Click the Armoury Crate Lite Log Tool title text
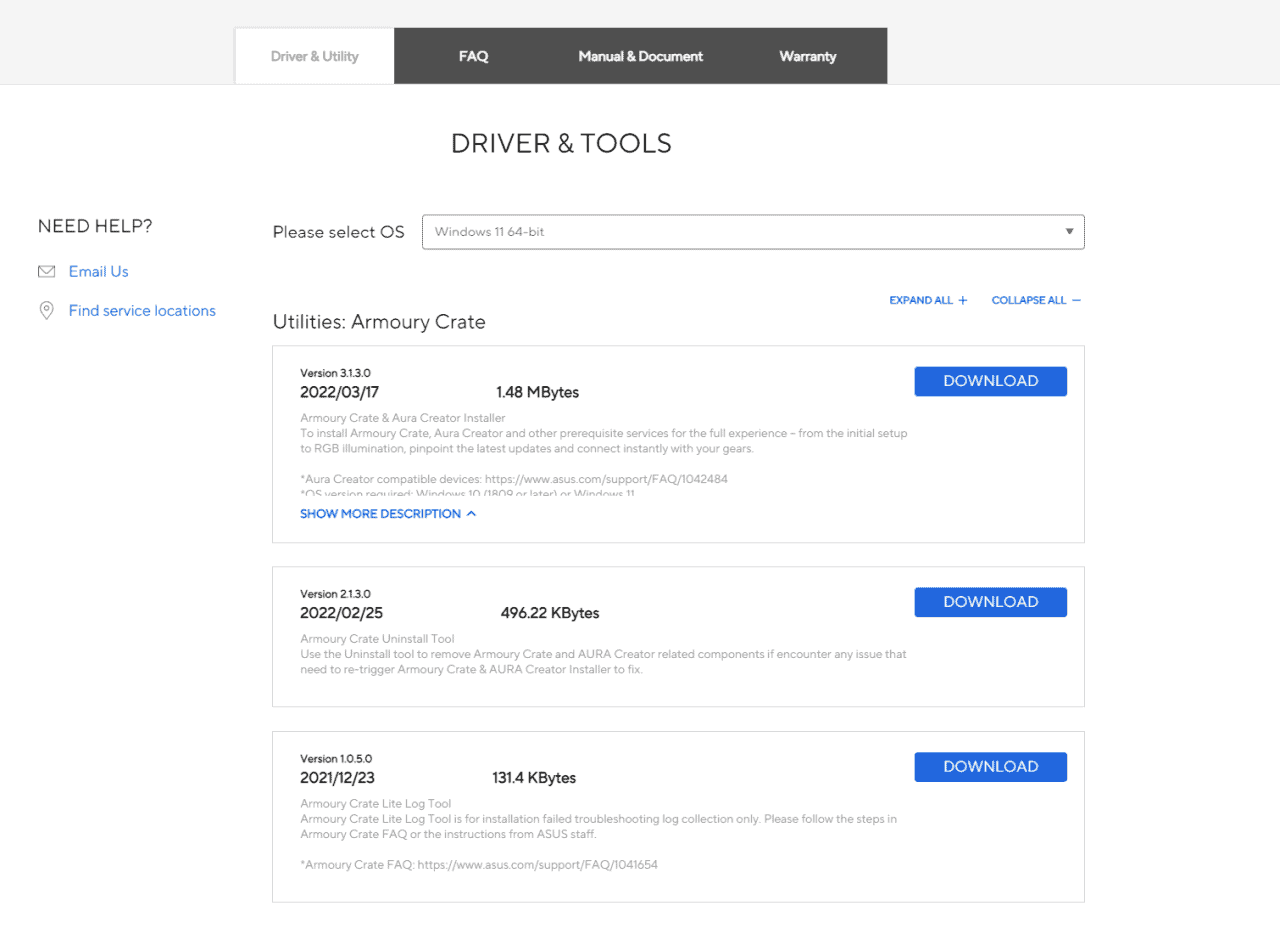1280x945 pixels. tap(375, 803)
